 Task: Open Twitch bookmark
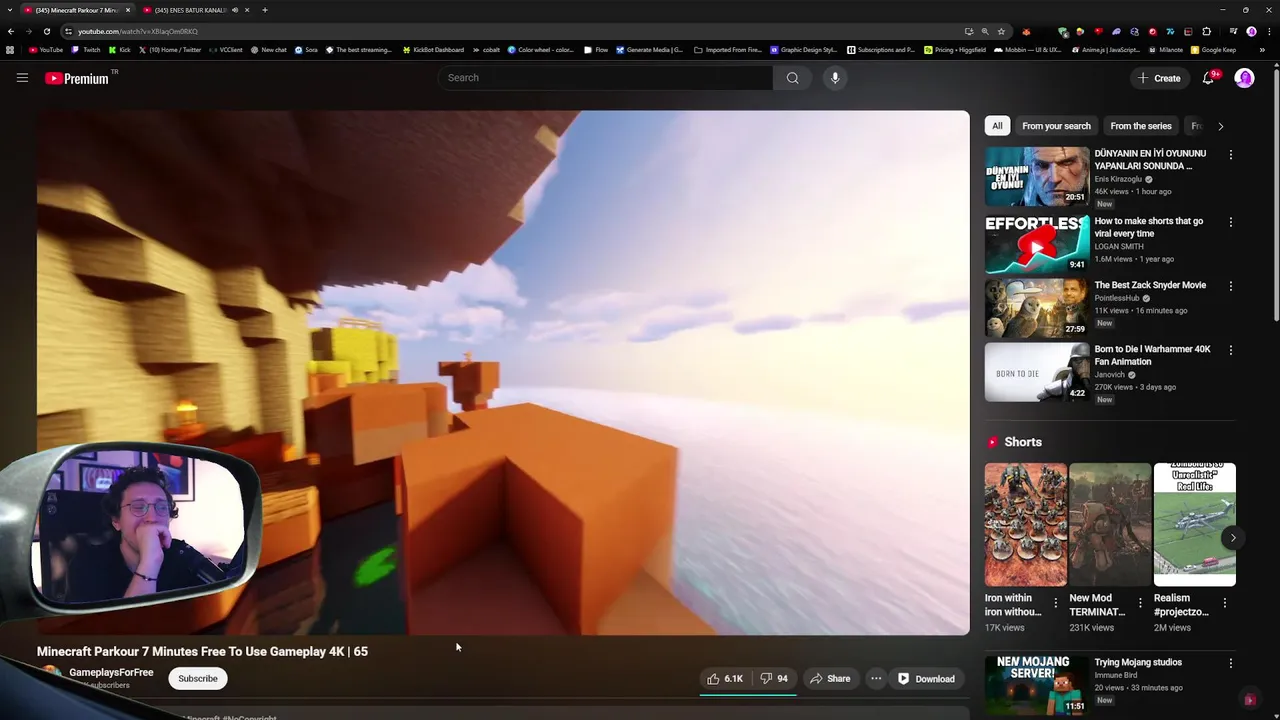[86, 49]
